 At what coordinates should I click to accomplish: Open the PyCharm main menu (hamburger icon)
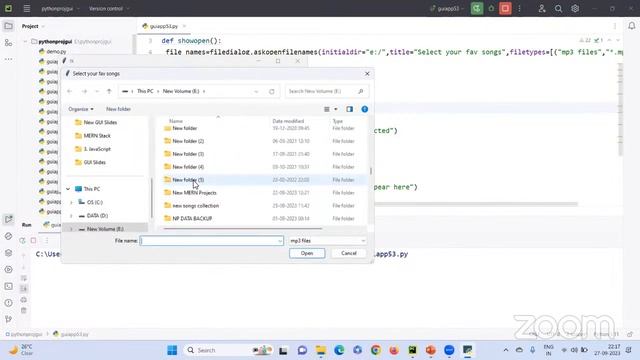click(x=27, y=8)
